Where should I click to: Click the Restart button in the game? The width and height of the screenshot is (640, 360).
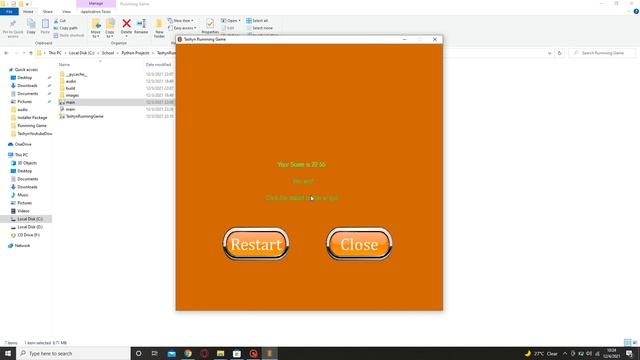tap(256, 244)
